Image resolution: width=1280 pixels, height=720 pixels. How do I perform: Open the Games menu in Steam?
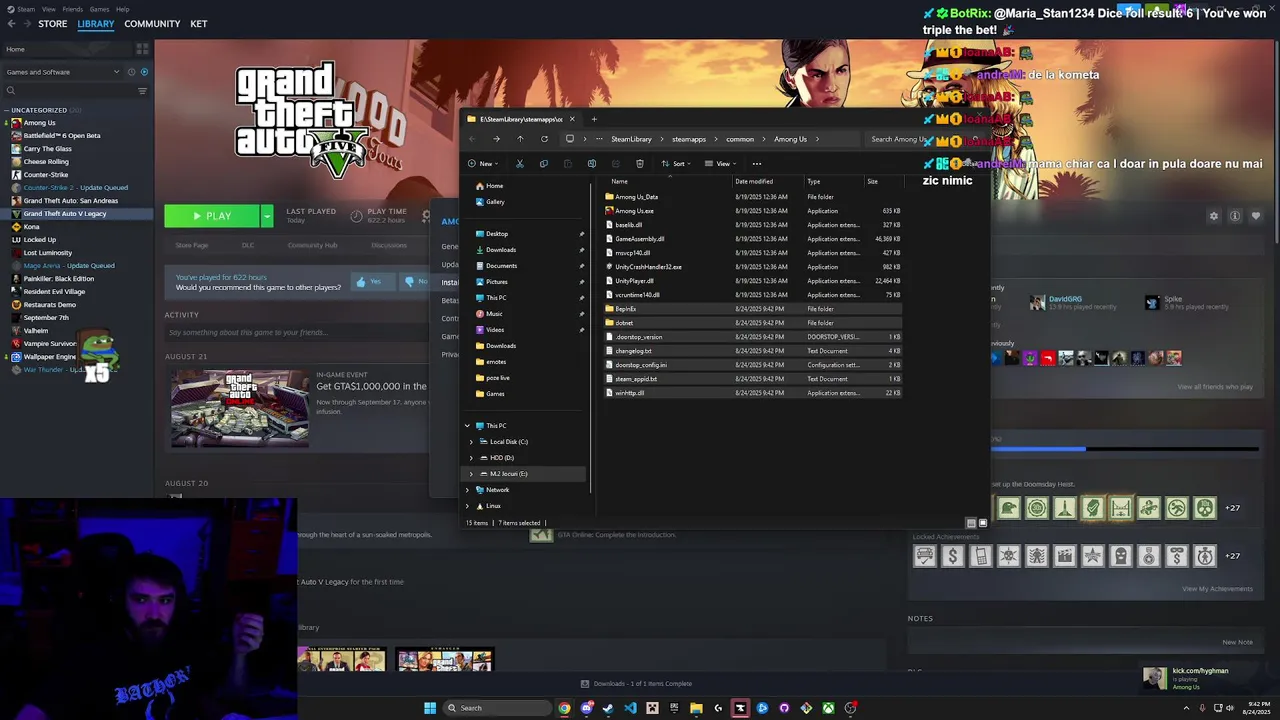pyautogui.click(x=99, y=9)
